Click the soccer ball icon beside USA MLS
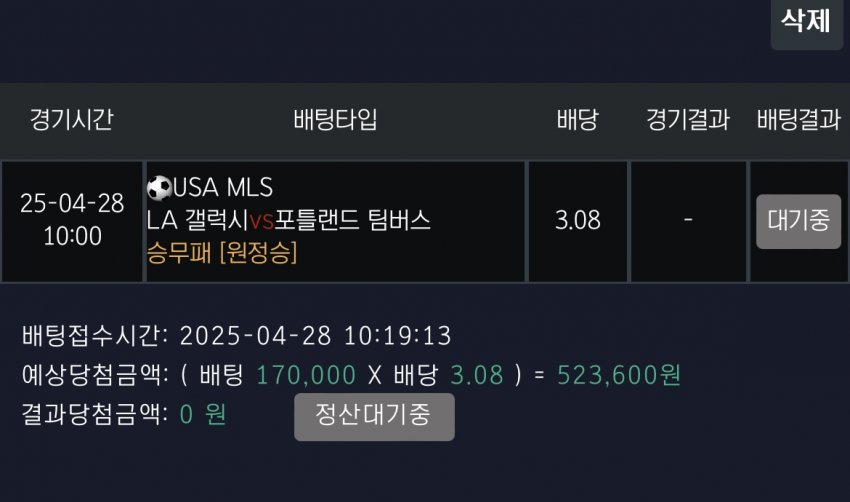This screenshot has width=850, height=502. click(x=158, y=187)
